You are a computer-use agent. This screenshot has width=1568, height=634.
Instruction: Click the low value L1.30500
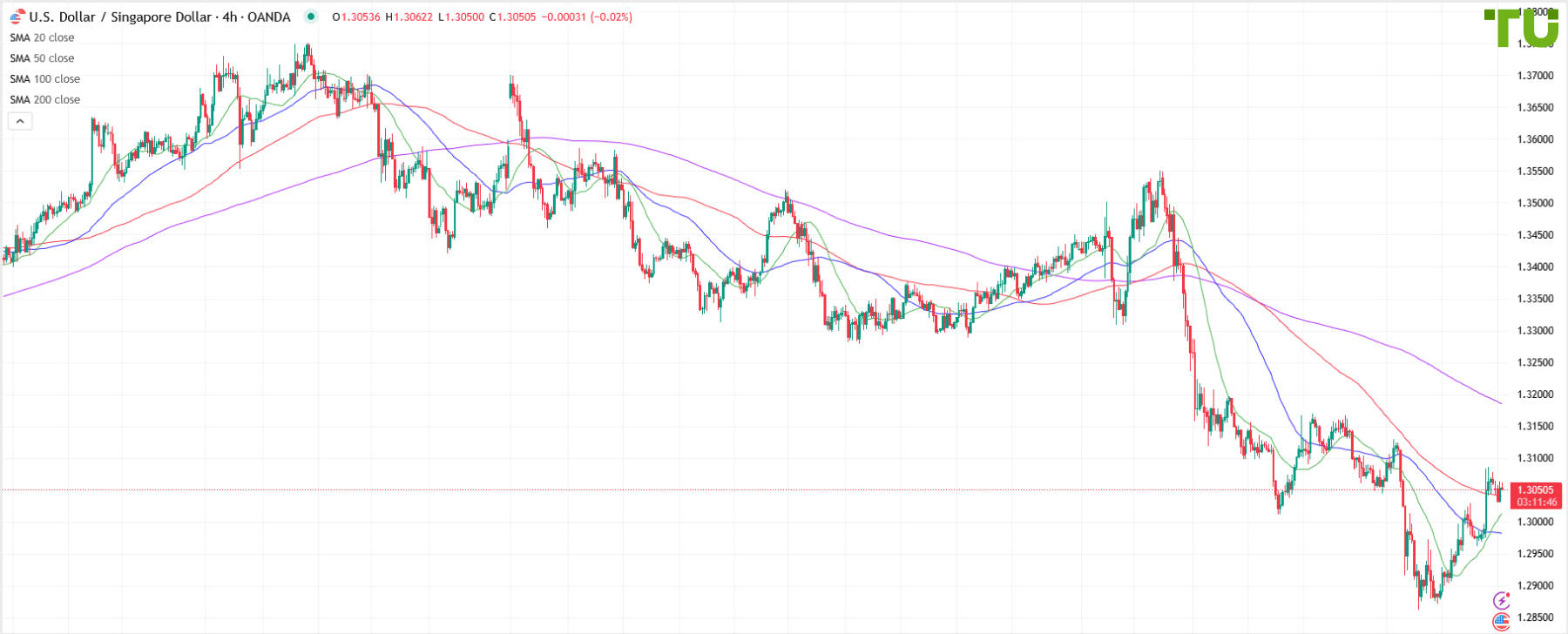pos(461,17)
